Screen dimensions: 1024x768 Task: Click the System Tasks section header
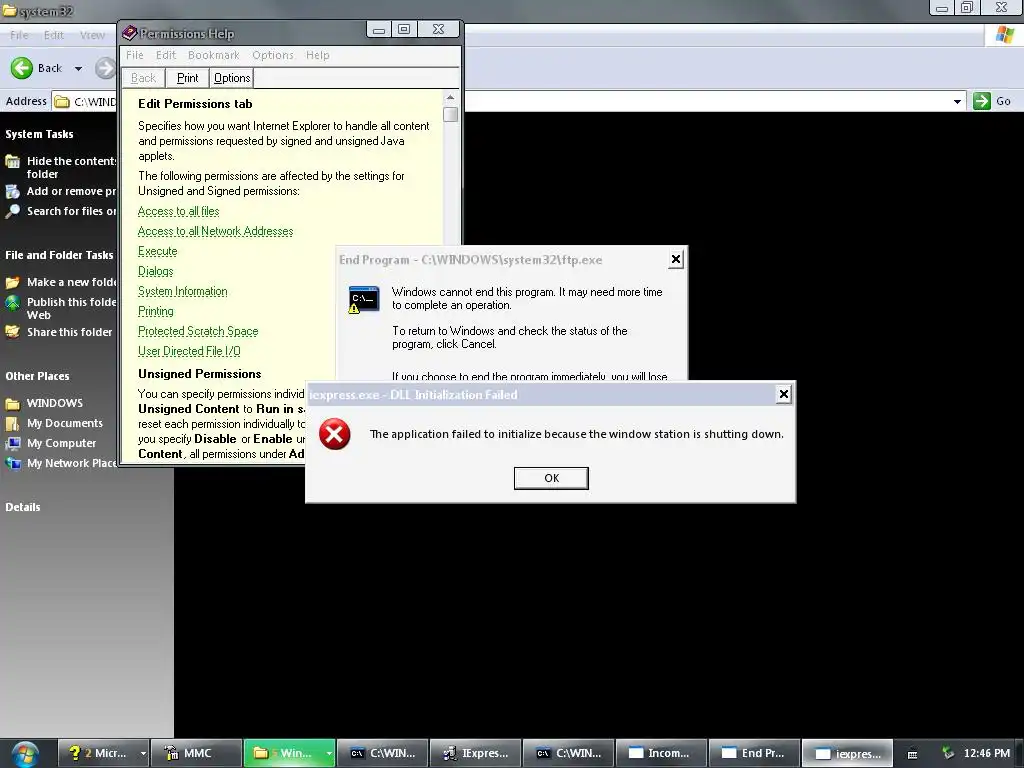39,134
